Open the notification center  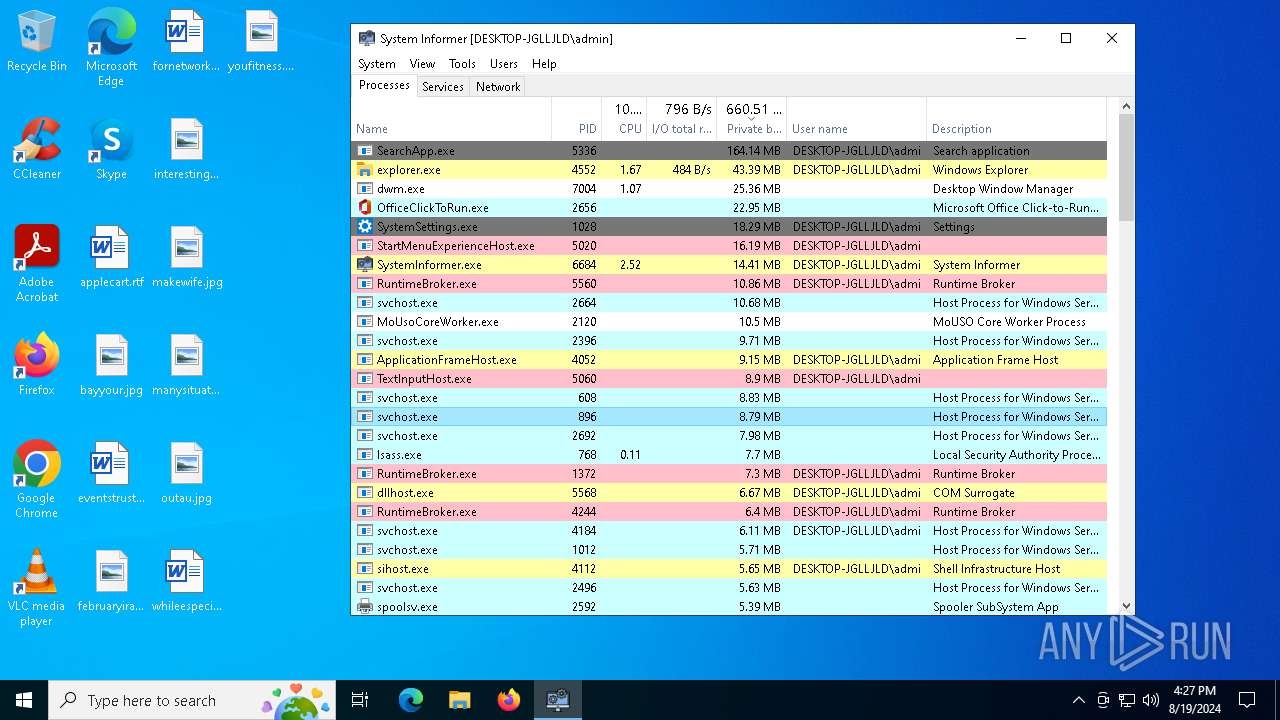click(1247, 700)
